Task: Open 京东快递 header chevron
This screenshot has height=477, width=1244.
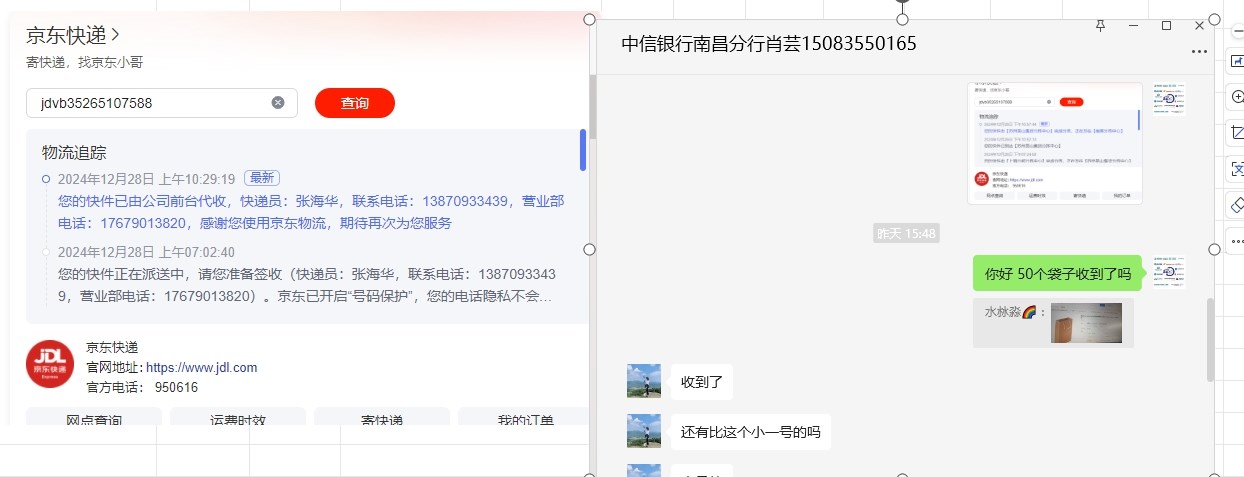Action: point(116,35)
